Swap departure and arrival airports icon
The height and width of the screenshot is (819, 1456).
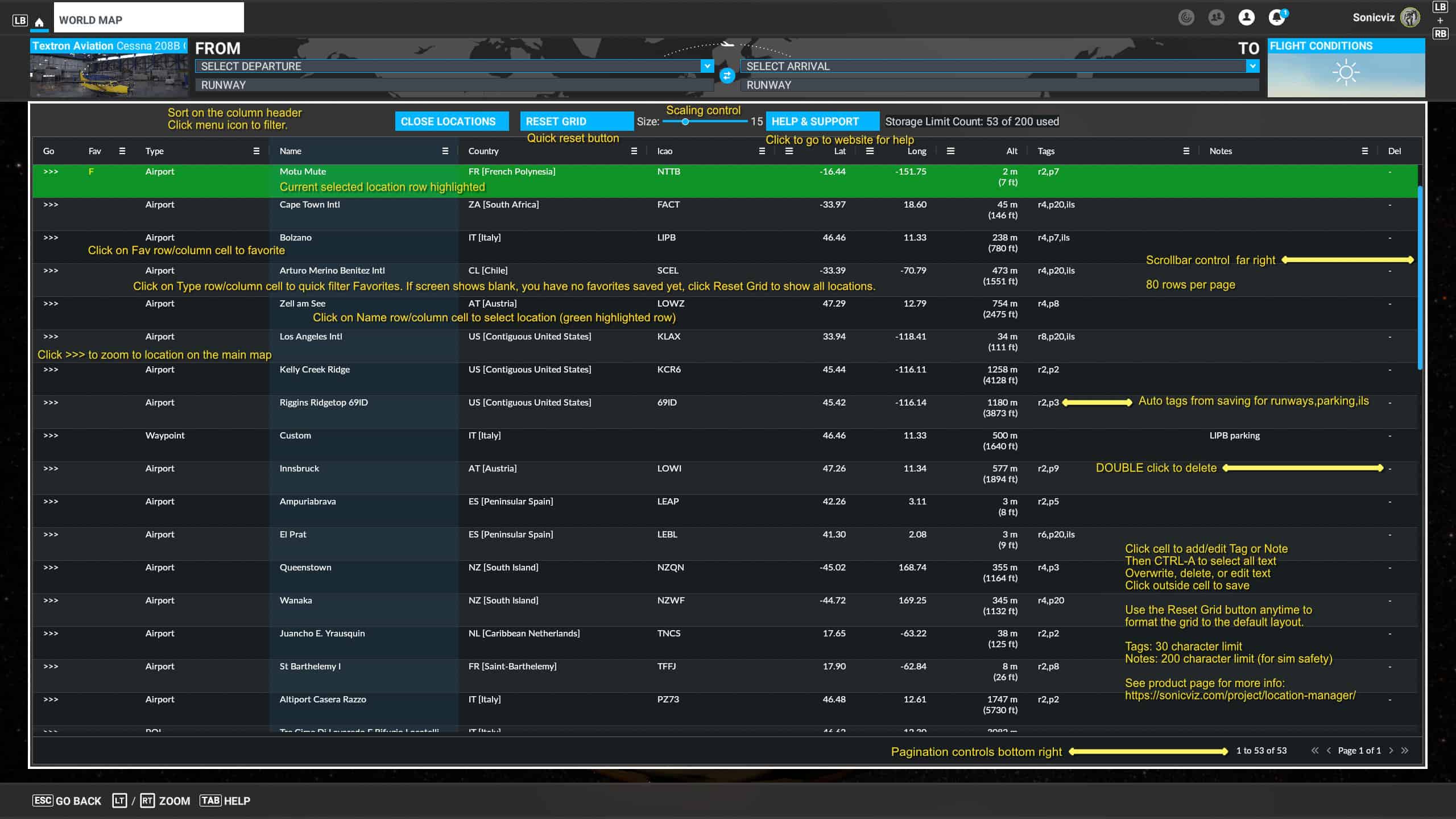click(727, 75)
